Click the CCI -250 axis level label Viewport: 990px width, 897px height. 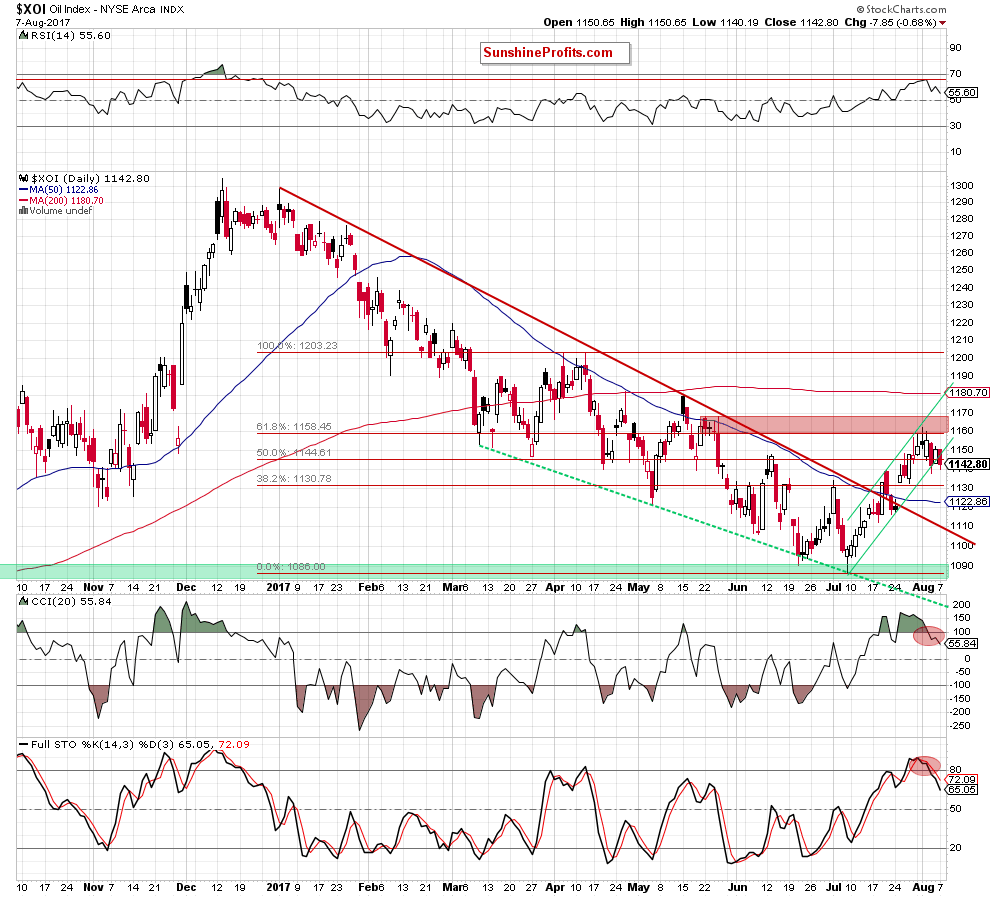(x=960, y=726)
